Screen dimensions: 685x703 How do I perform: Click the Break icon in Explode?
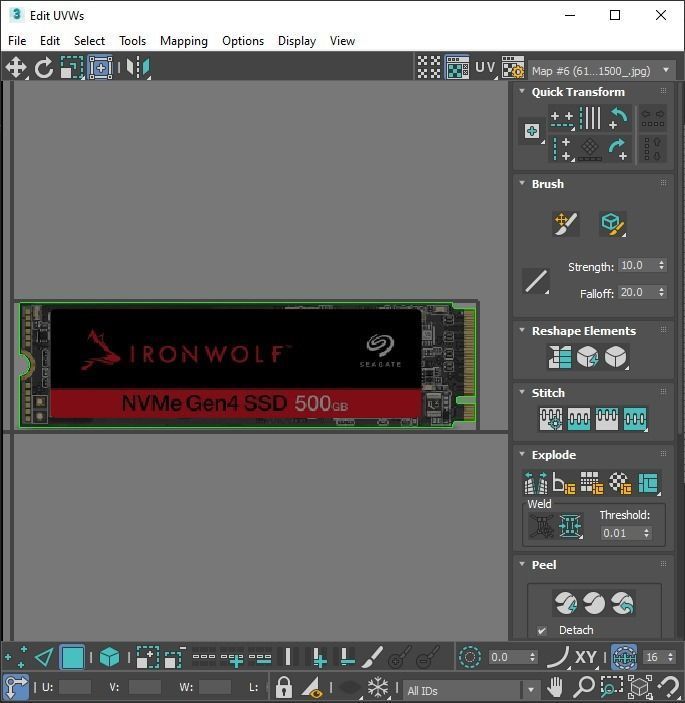pyautogui.click(x=536, y=482)
